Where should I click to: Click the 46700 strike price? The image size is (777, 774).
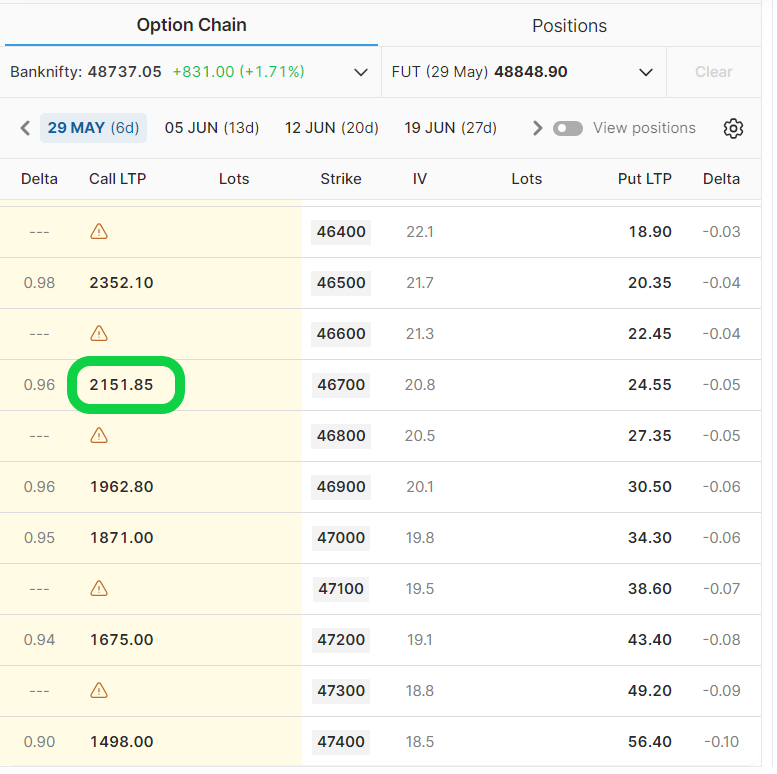tap(341, 385)
